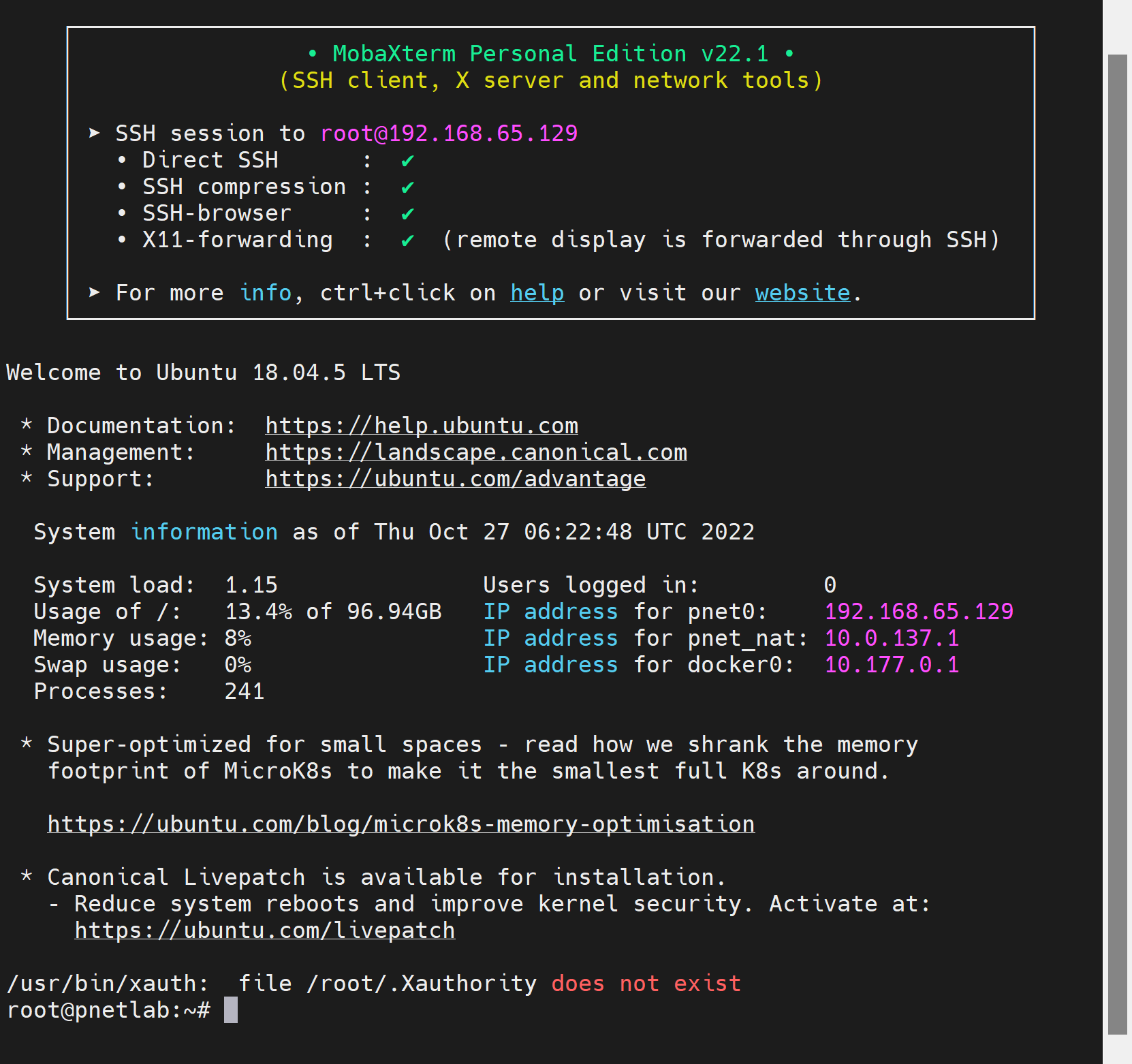Open https://help.ubuntu.com documentation link
This screenshot has height=1064, width=1132.
tap(422, 426)
